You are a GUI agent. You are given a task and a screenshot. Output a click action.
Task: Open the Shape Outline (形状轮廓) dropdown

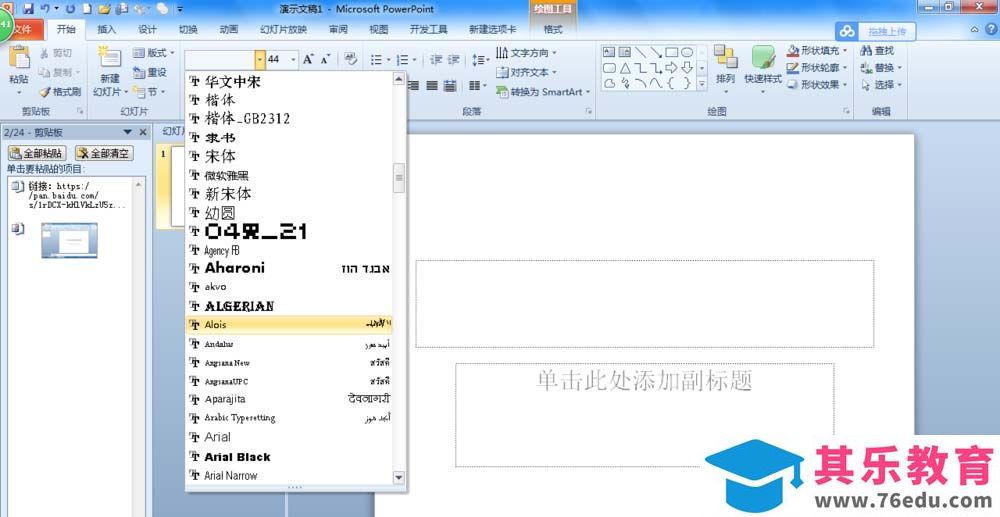pos(818,68)
